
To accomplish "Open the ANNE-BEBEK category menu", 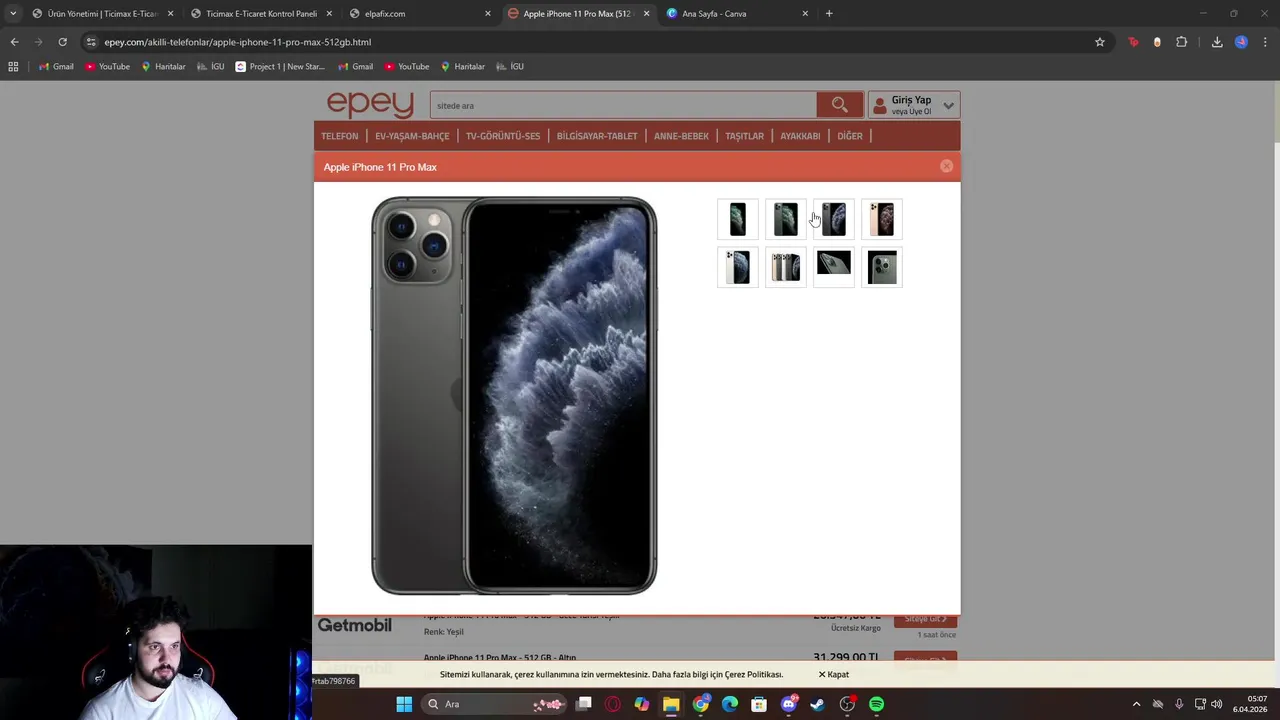I will coord(681,136).
